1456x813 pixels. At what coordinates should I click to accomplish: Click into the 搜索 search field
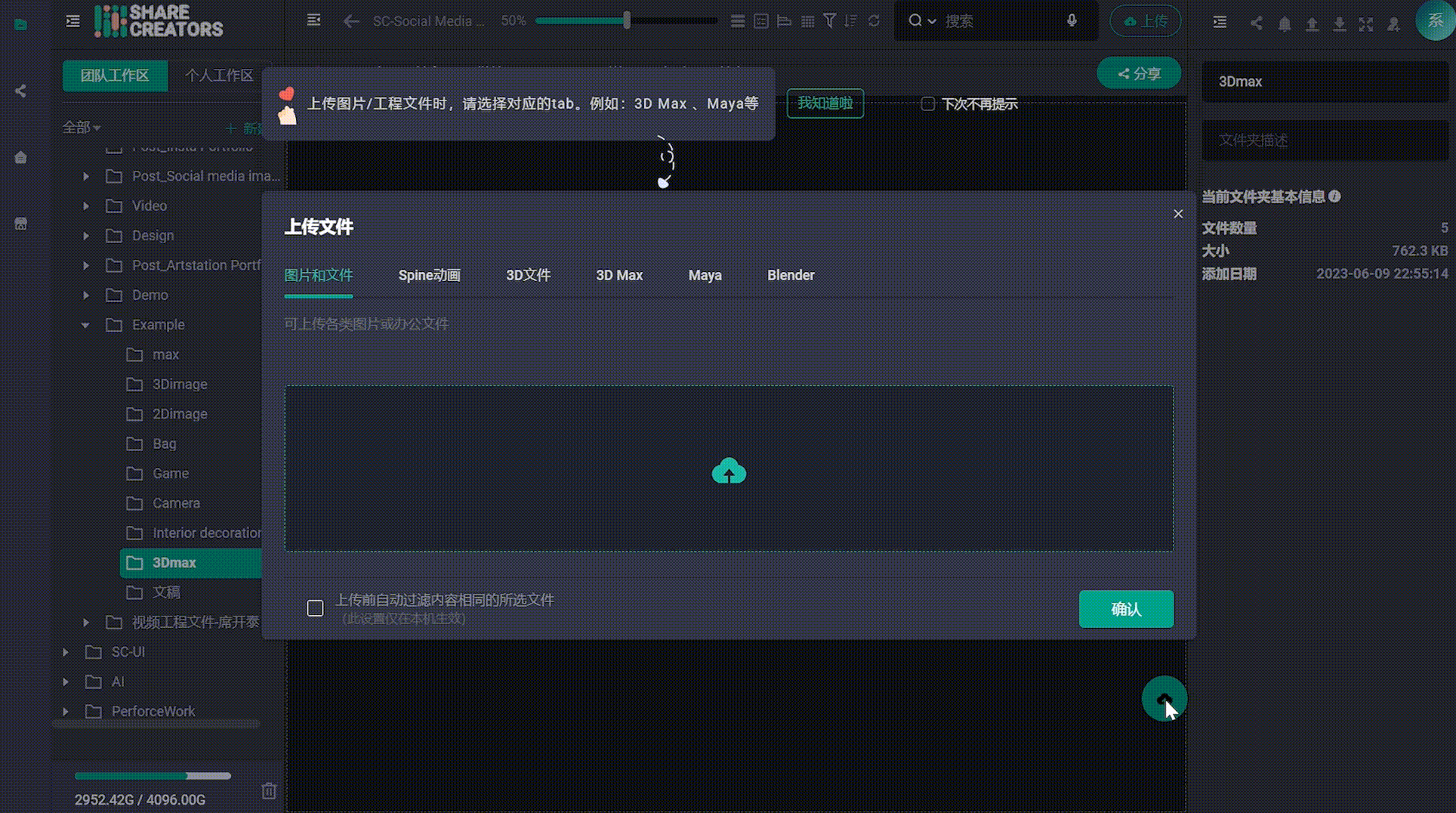[x=997, y=21]
